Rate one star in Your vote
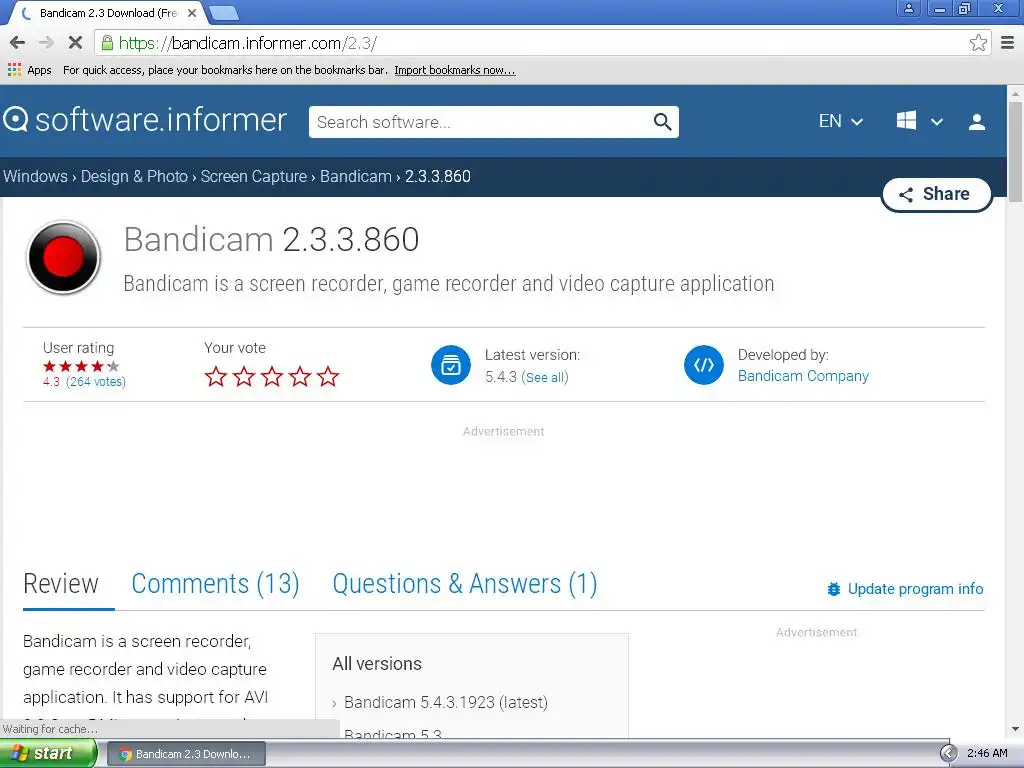 pyautogui.click(x=216, y=377)
